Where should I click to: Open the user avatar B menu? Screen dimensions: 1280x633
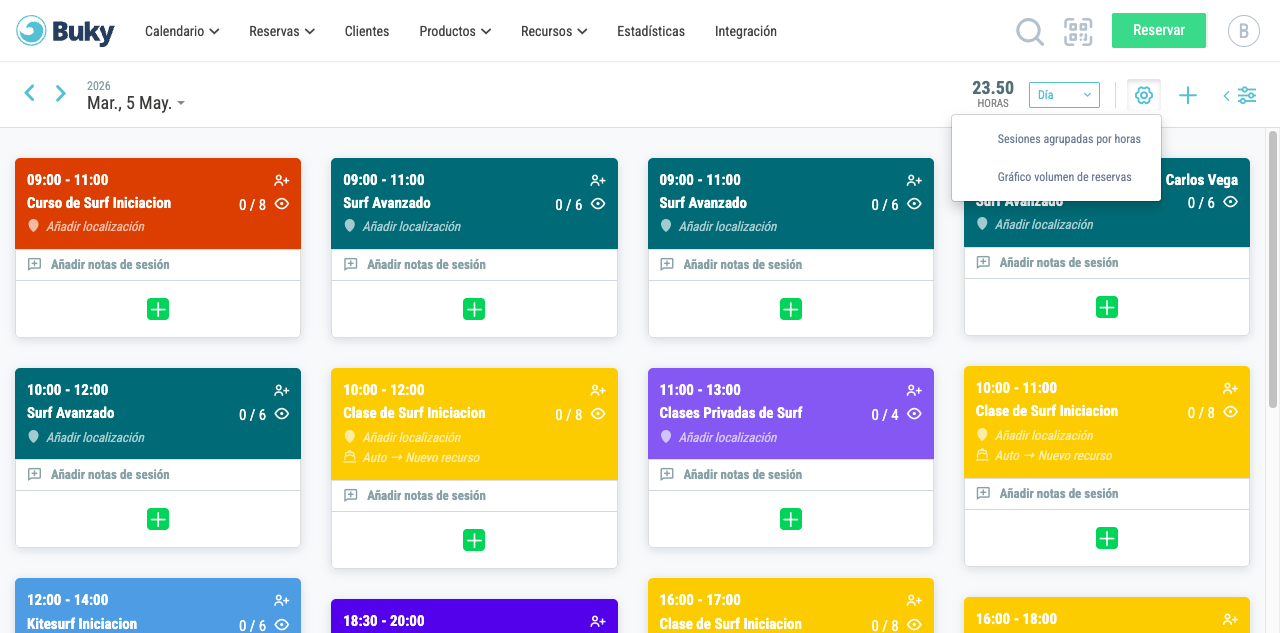(x=1243, y=31)
